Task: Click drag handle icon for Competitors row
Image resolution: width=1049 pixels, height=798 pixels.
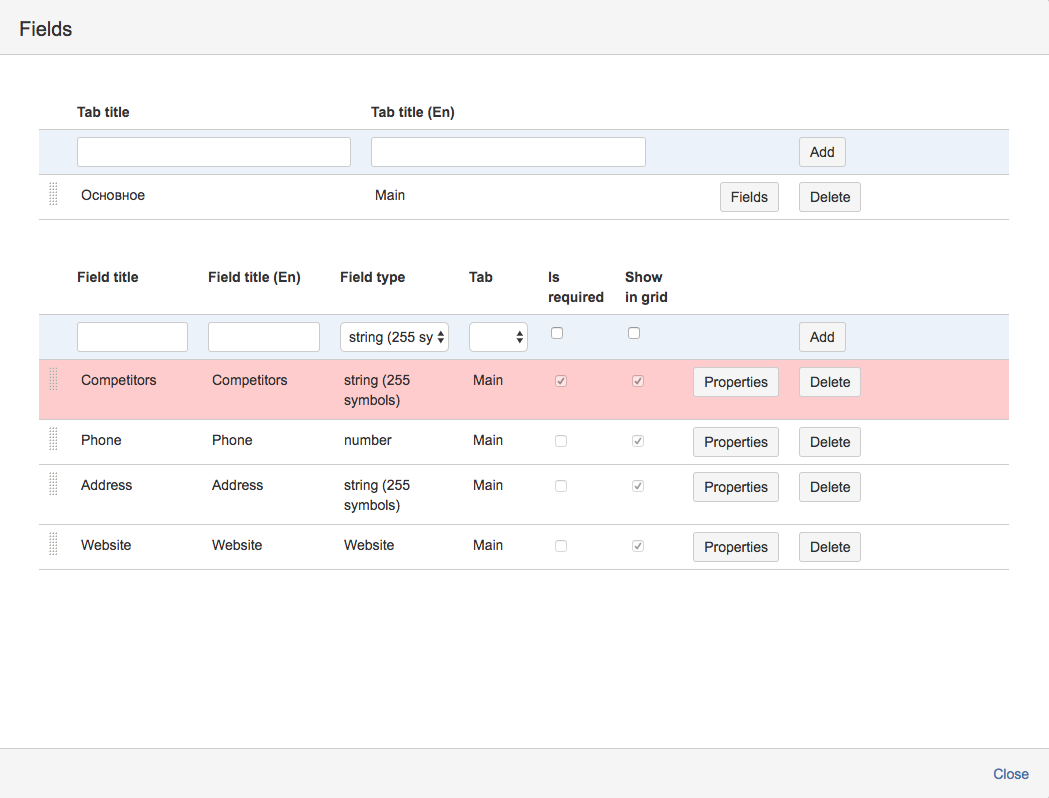Action: tap(53, 380)
